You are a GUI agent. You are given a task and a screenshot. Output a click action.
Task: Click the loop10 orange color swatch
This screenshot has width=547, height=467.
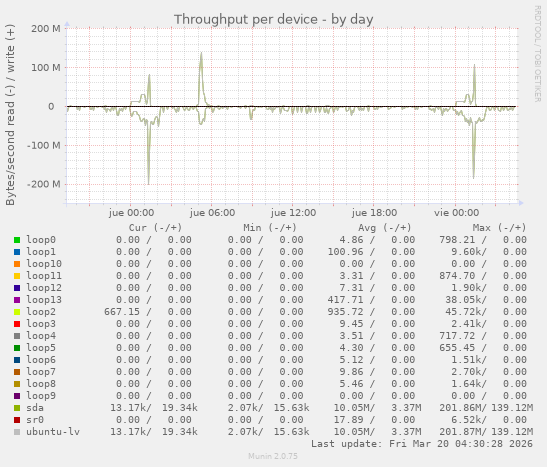[17, 264]
